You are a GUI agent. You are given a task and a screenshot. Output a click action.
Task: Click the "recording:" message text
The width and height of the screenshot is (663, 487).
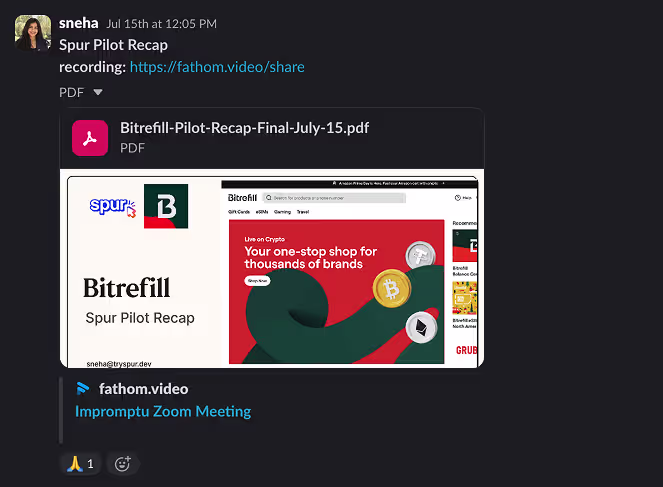click(x=92, y=67)
